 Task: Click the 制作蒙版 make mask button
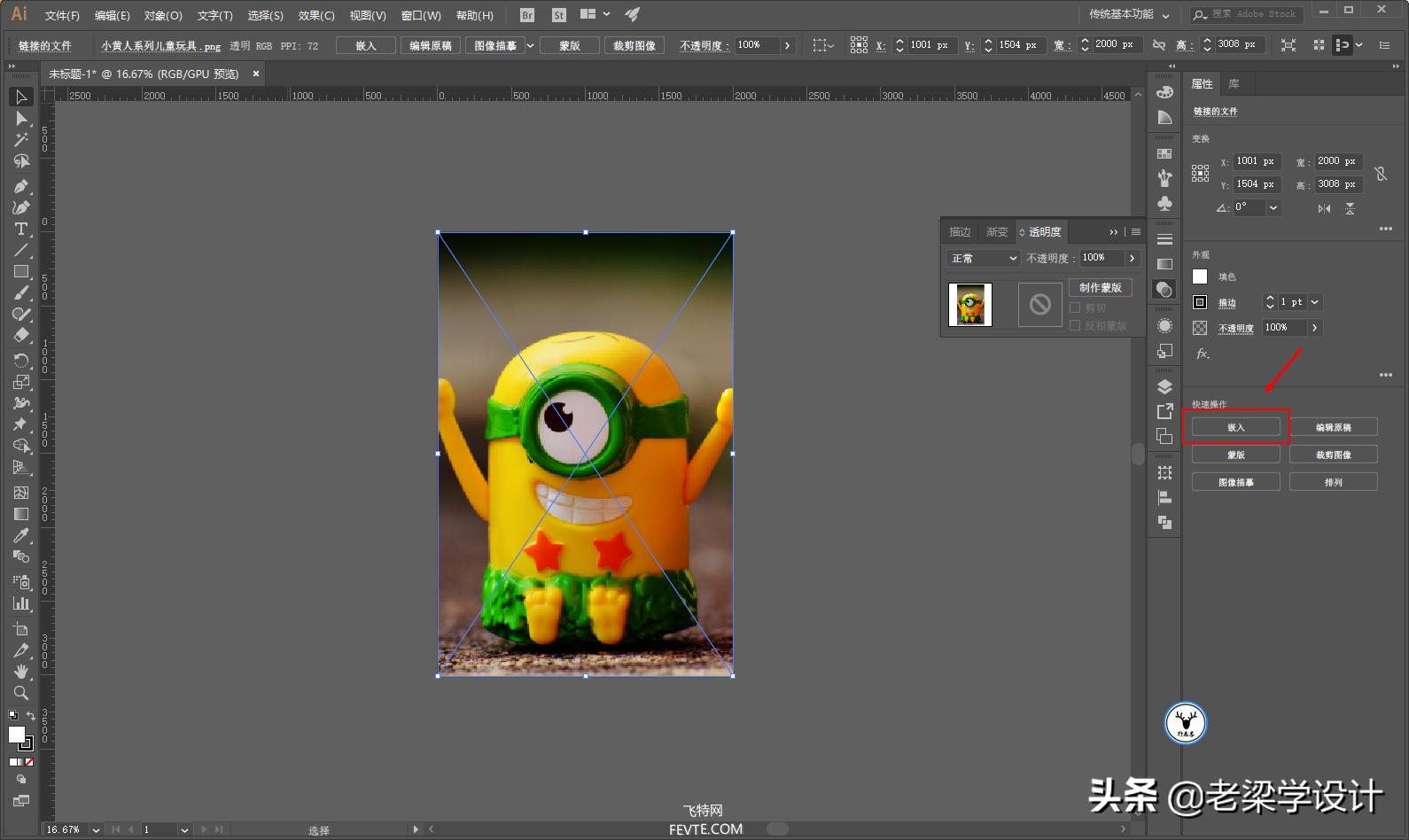(1100, 287)
